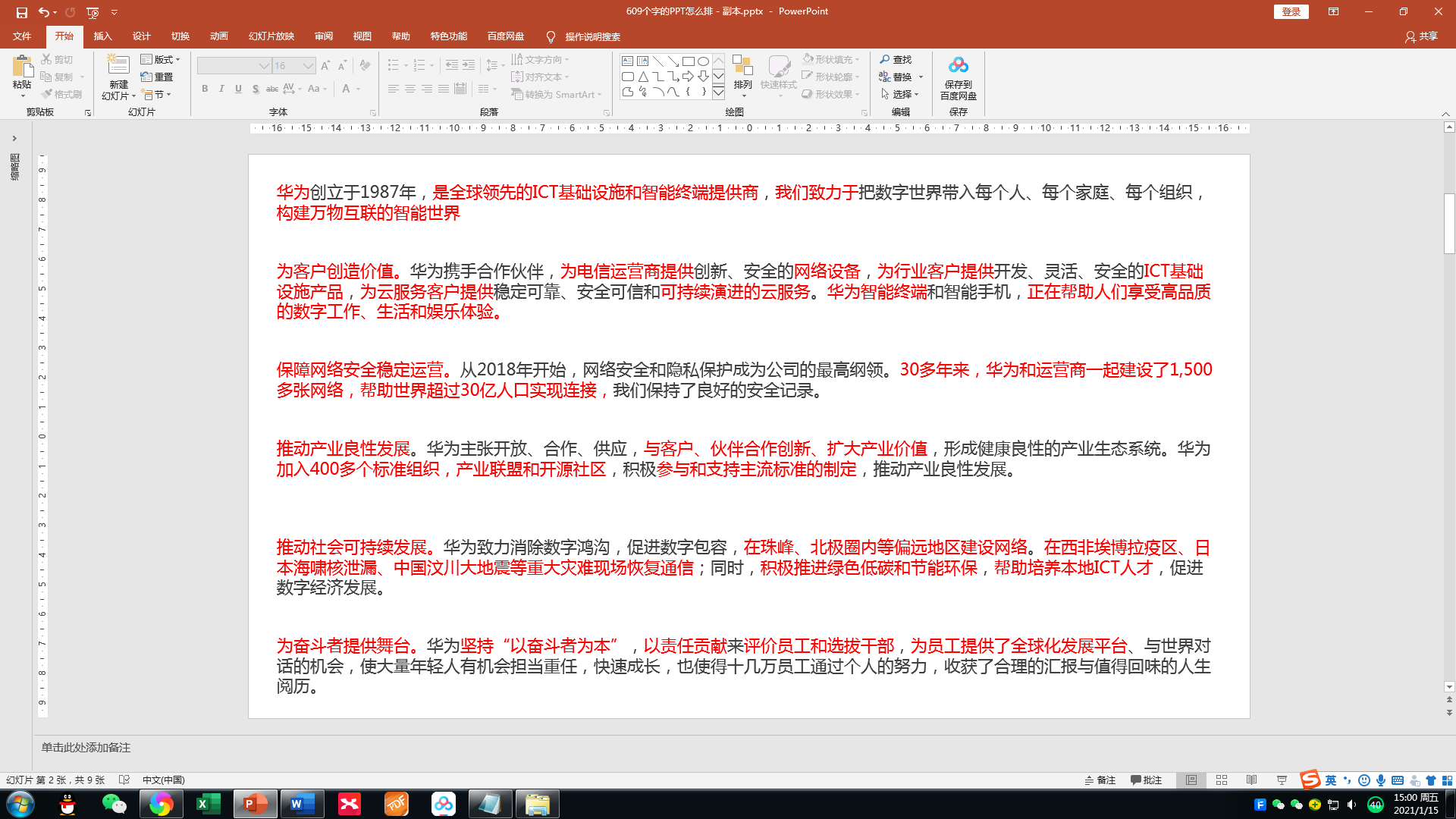
Task: Expand the Layout (版式) dropdown
Action: click(x=161, y=59)
